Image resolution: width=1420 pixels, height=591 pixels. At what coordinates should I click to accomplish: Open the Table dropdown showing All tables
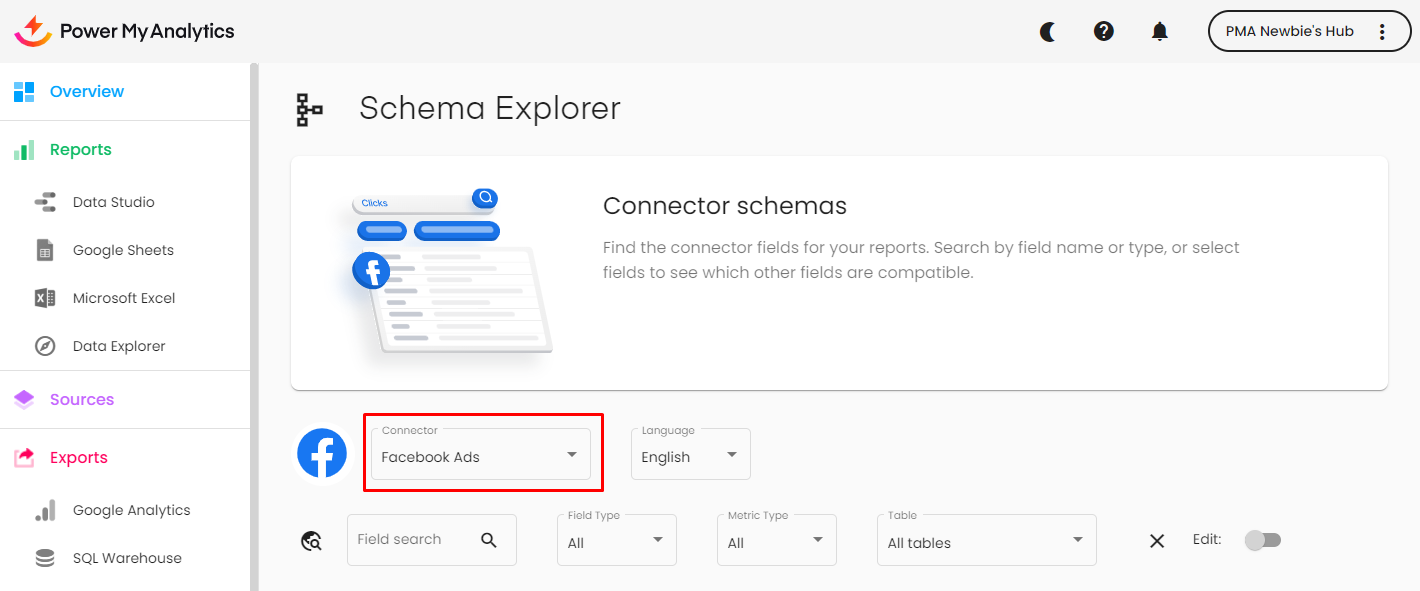[986, 542]
